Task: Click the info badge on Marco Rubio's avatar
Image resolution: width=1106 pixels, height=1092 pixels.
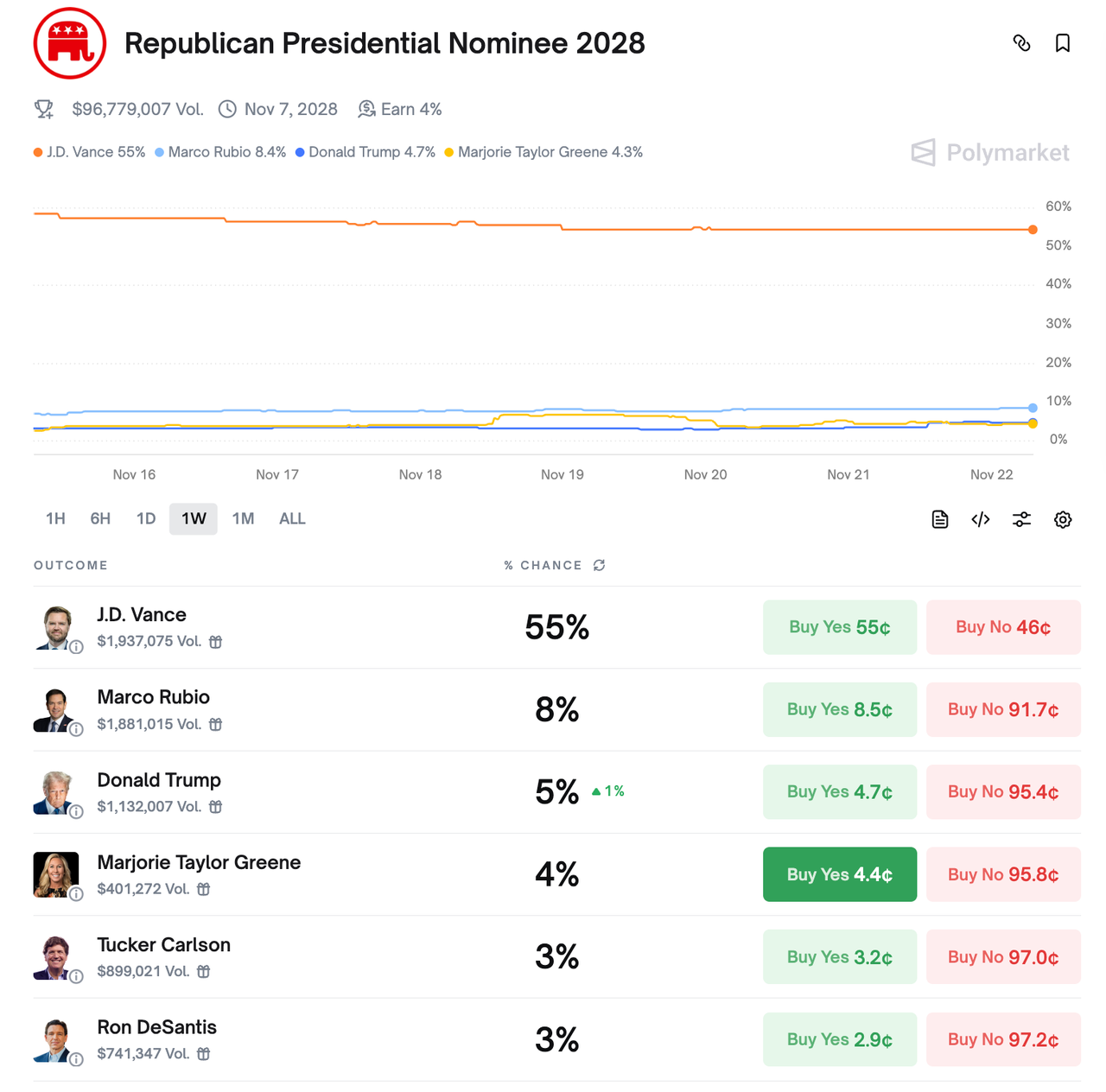Action: click(76, 729)
